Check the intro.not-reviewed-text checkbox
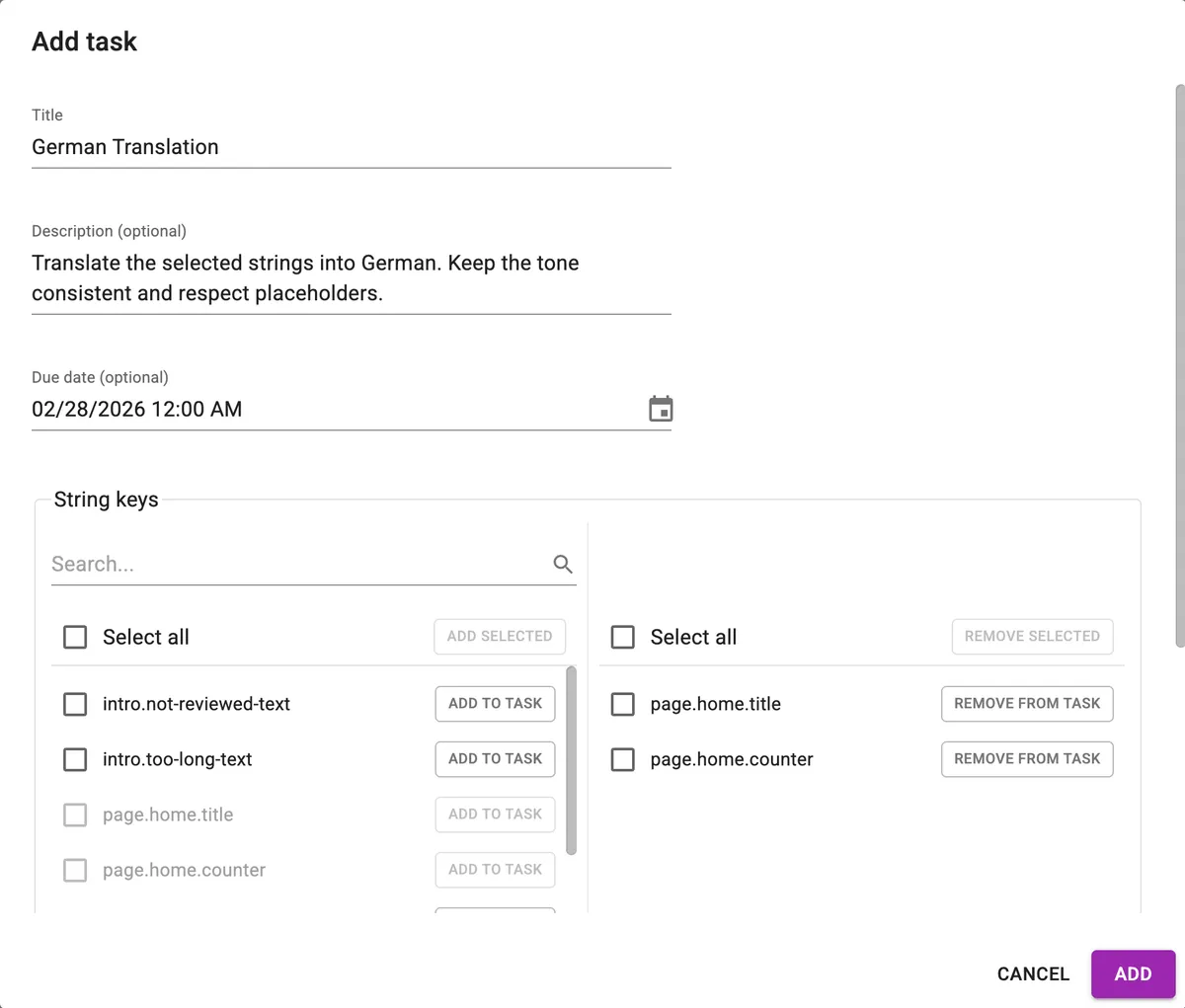Image resolution: width=1185 pixels, height=1008 pixels. tap(75, 704)
